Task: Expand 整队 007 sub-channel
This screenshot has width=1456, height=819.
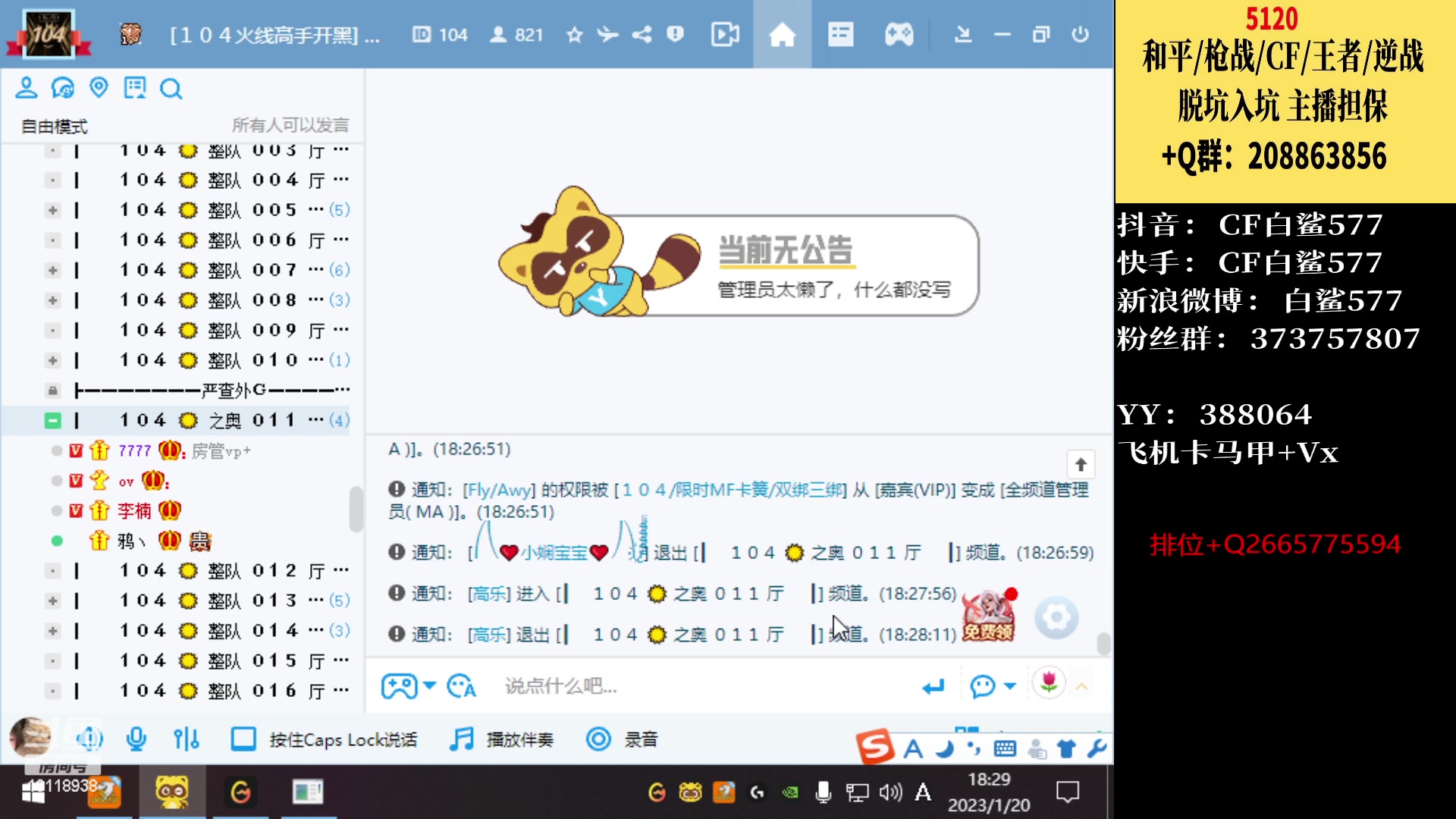Action: tap(52, 270)
